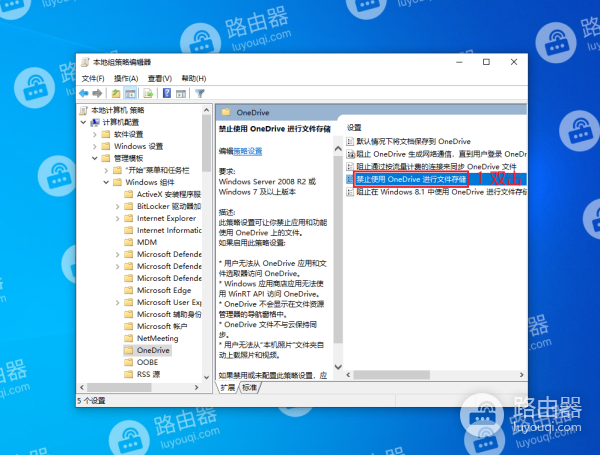600x455 pixels.
Task: Expand the Microsoft User Experience node
Action: coord(118,302)
